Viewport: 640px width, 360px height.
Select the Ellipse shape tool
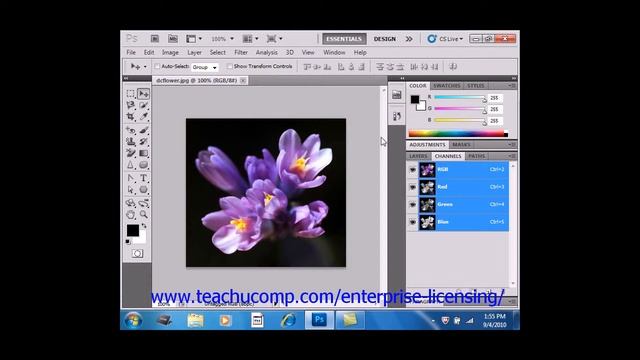143,190
